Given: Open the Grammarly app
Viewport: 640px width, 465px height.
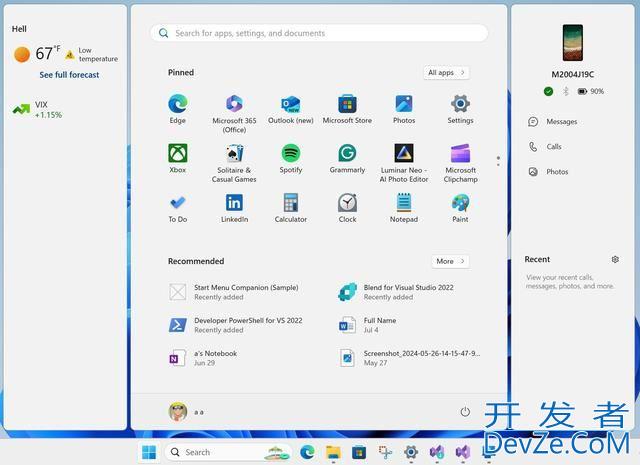Looking at the screenshot, I should [x=347, y=158].
